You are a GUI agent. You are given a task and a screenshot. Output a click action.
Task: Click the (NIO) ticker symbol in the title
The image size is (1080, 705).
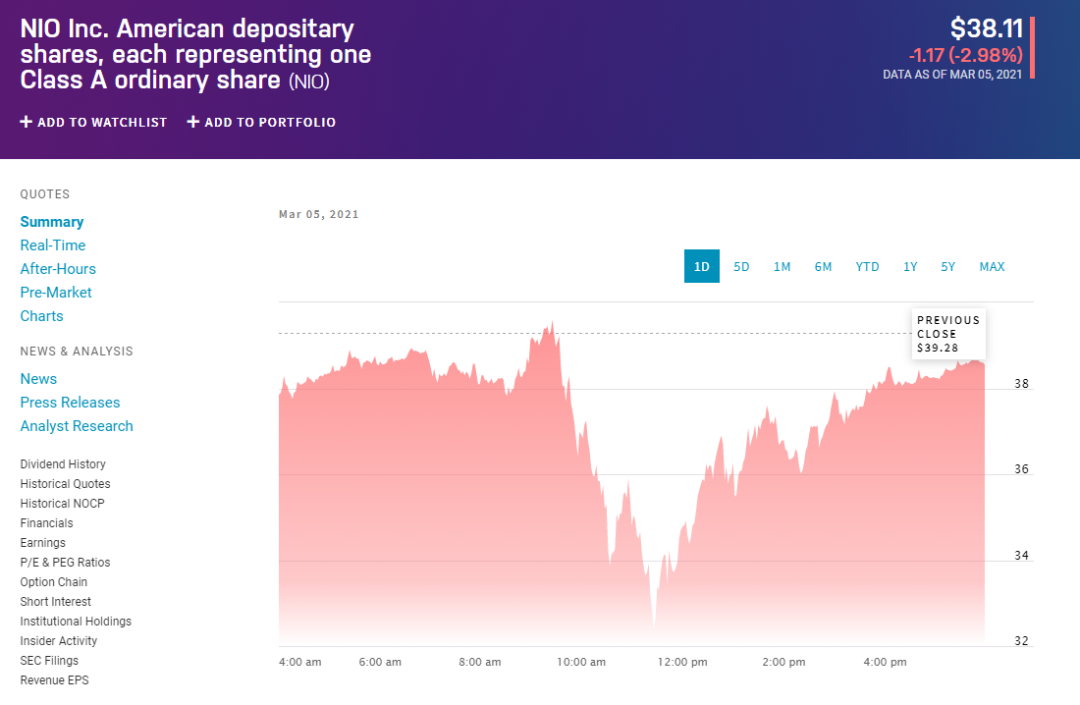pos(309,81)
